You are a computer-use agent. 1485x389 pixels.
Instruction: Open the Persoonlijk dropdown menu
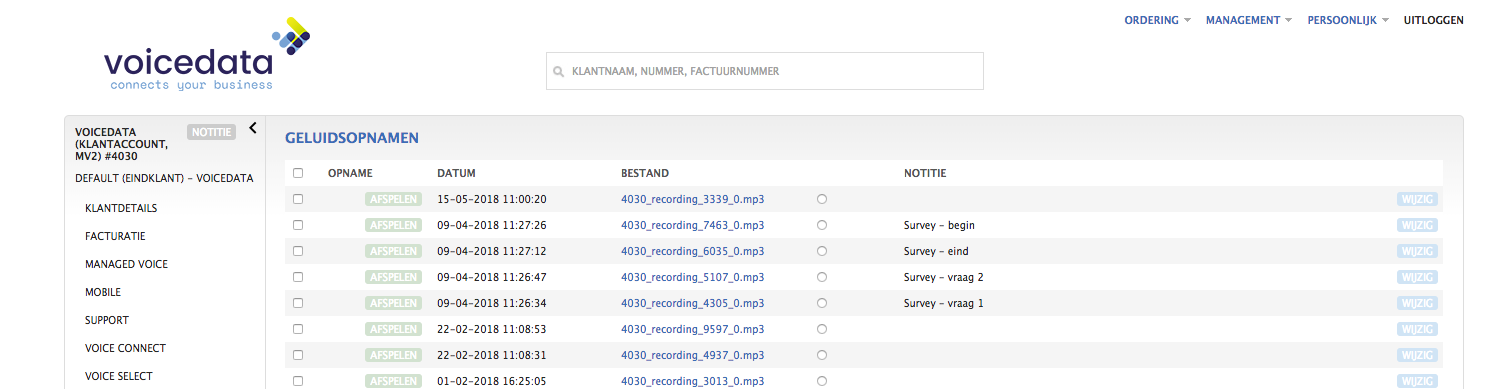tap(1348, 20)
